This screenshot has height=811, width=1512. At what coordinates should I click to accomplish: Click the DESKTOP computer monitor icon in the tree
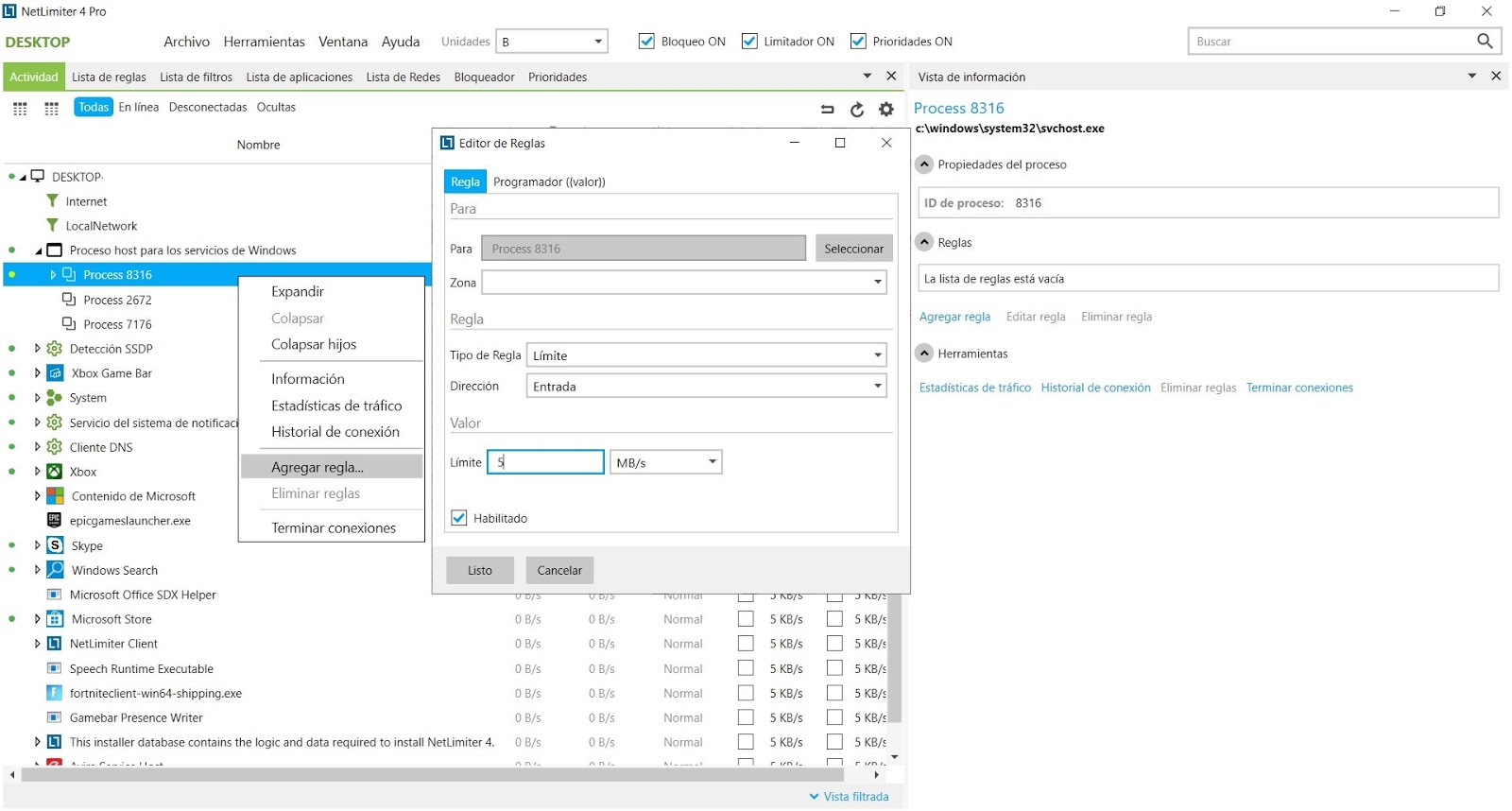click(x=38, y=176)
